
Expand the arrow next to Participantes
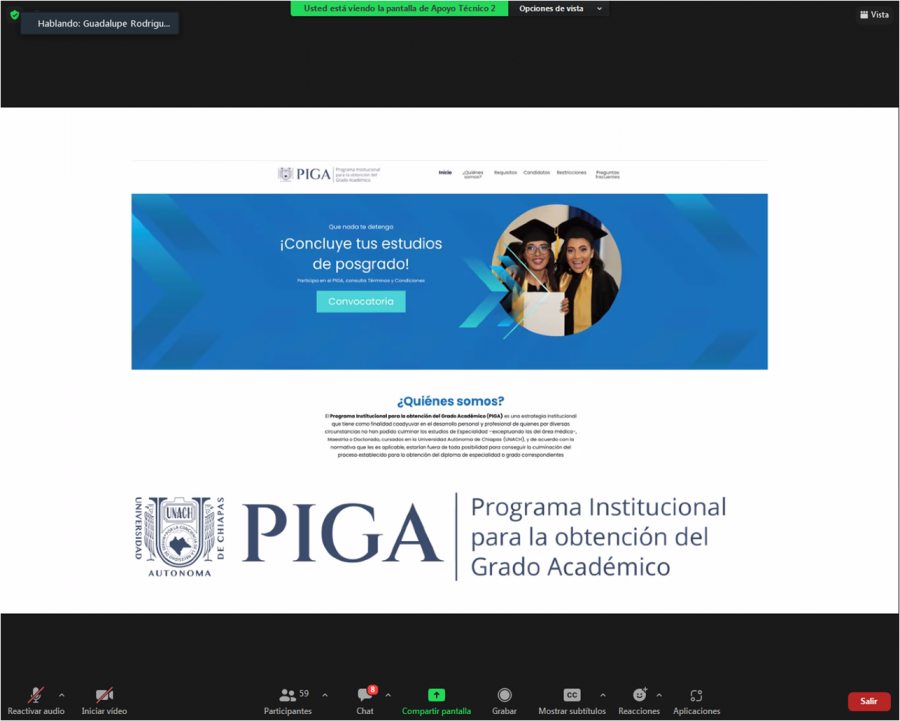[x=325, y=695]
